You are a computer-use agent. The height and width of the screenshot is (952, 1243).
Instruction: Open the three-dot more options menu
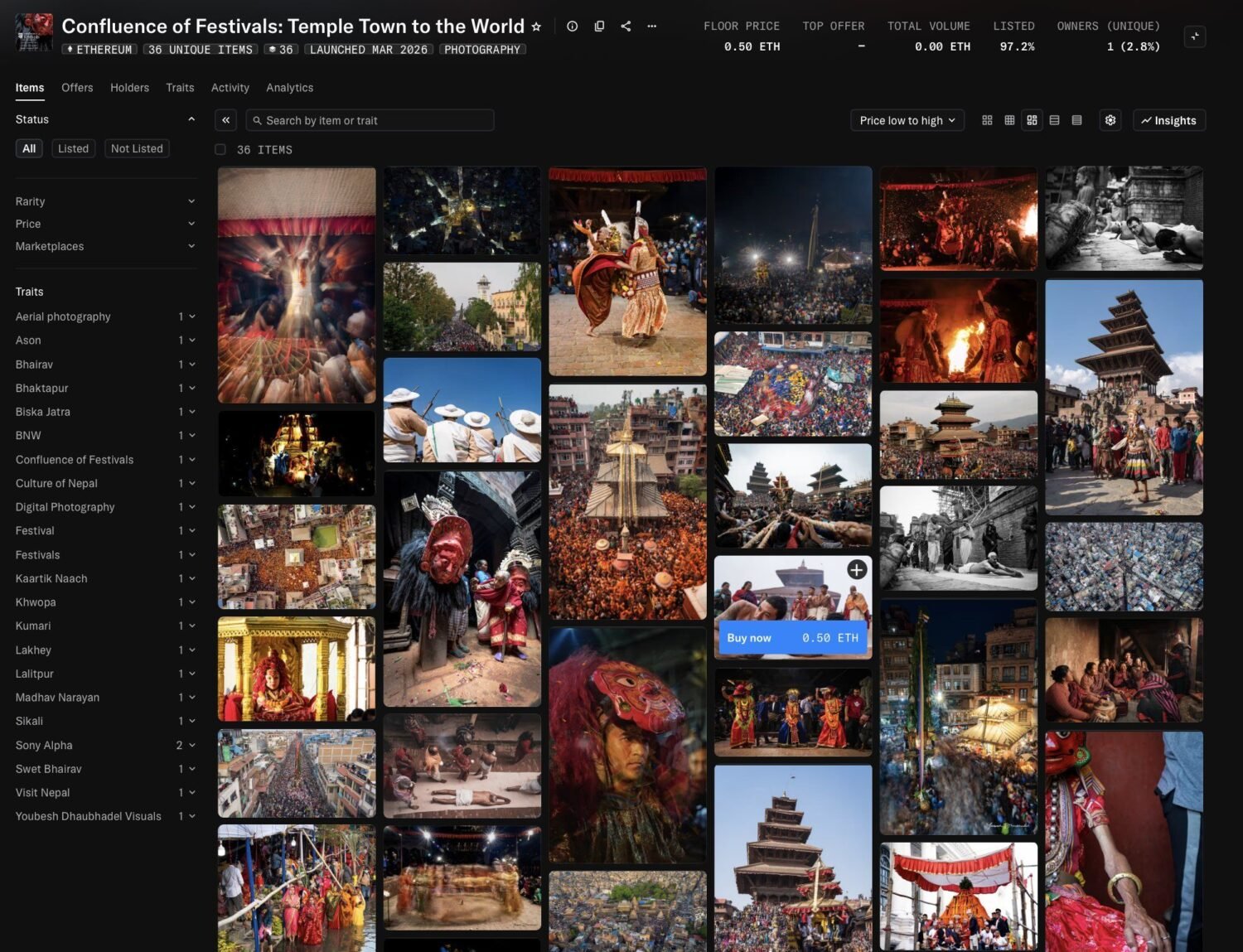(652, 27)
